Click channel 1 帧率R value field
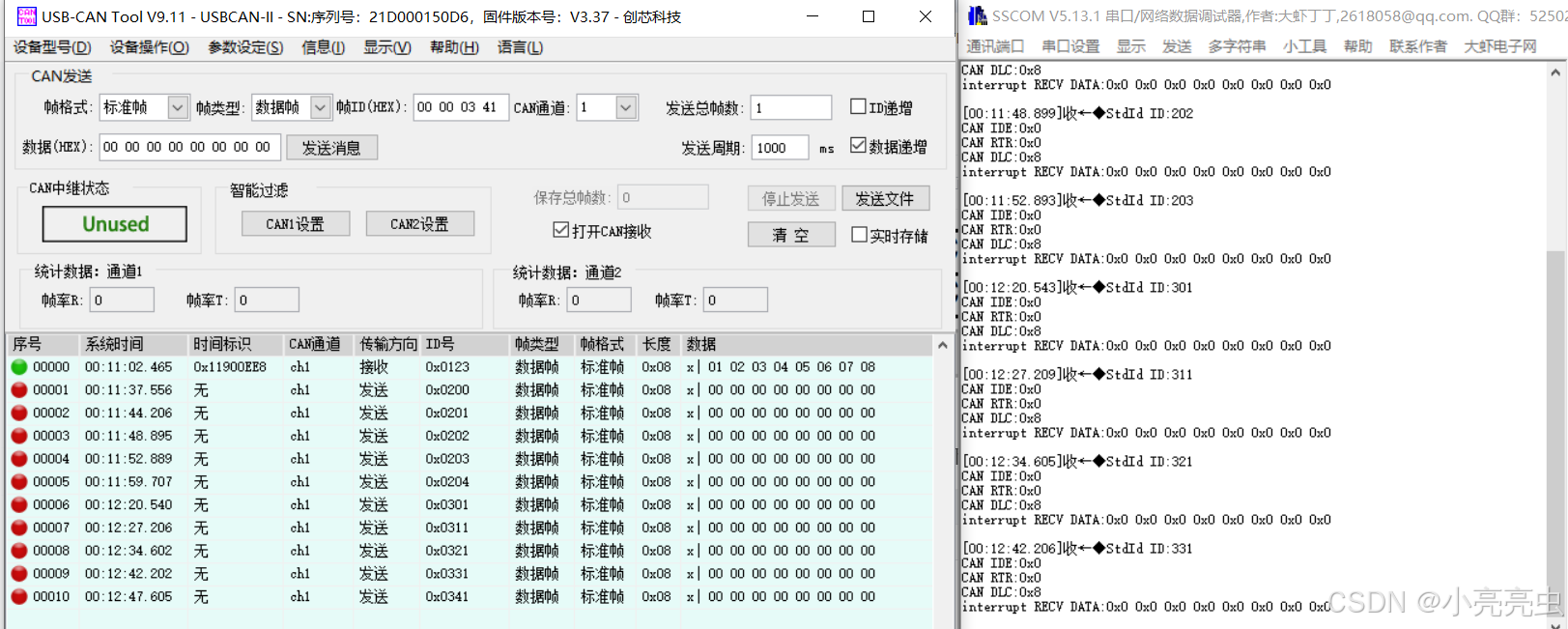The height and width of the screenshot is (629, 1568). pyautogui.click(x=122, y=300)
